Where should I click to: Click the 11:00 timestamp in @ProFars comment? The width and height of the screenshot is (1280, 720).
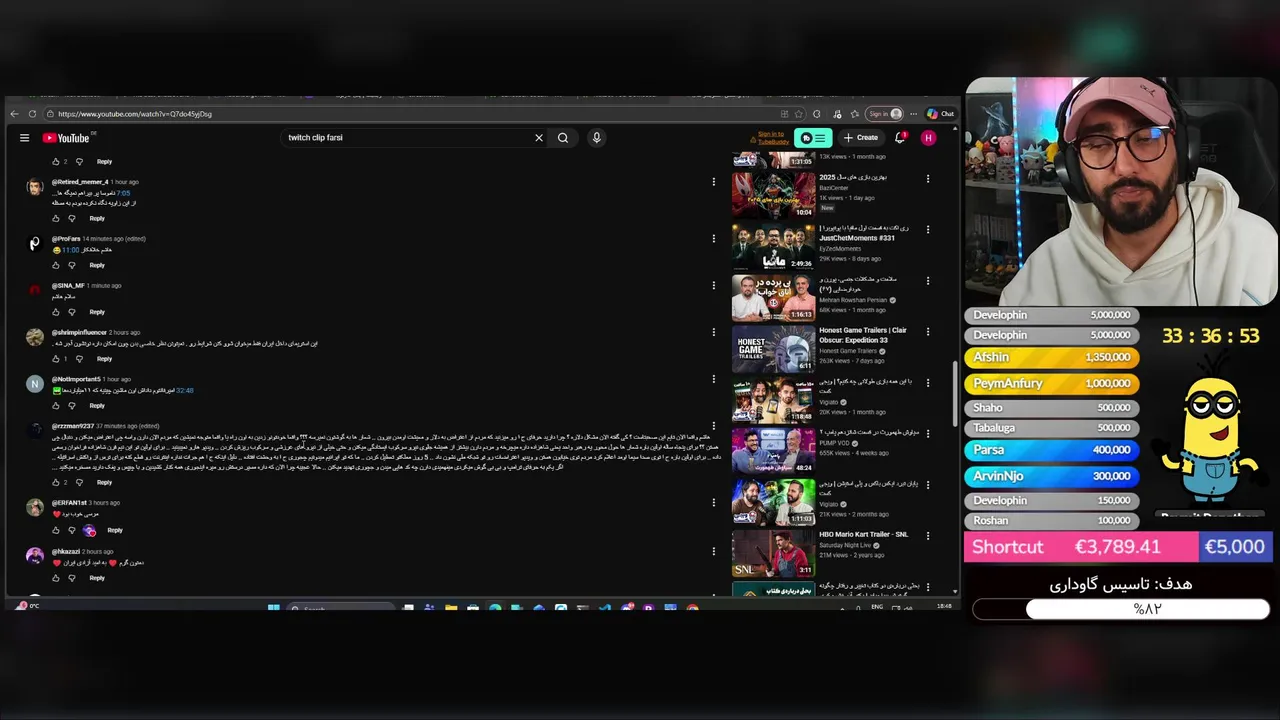pyautogui.click(x=71, y=250)
